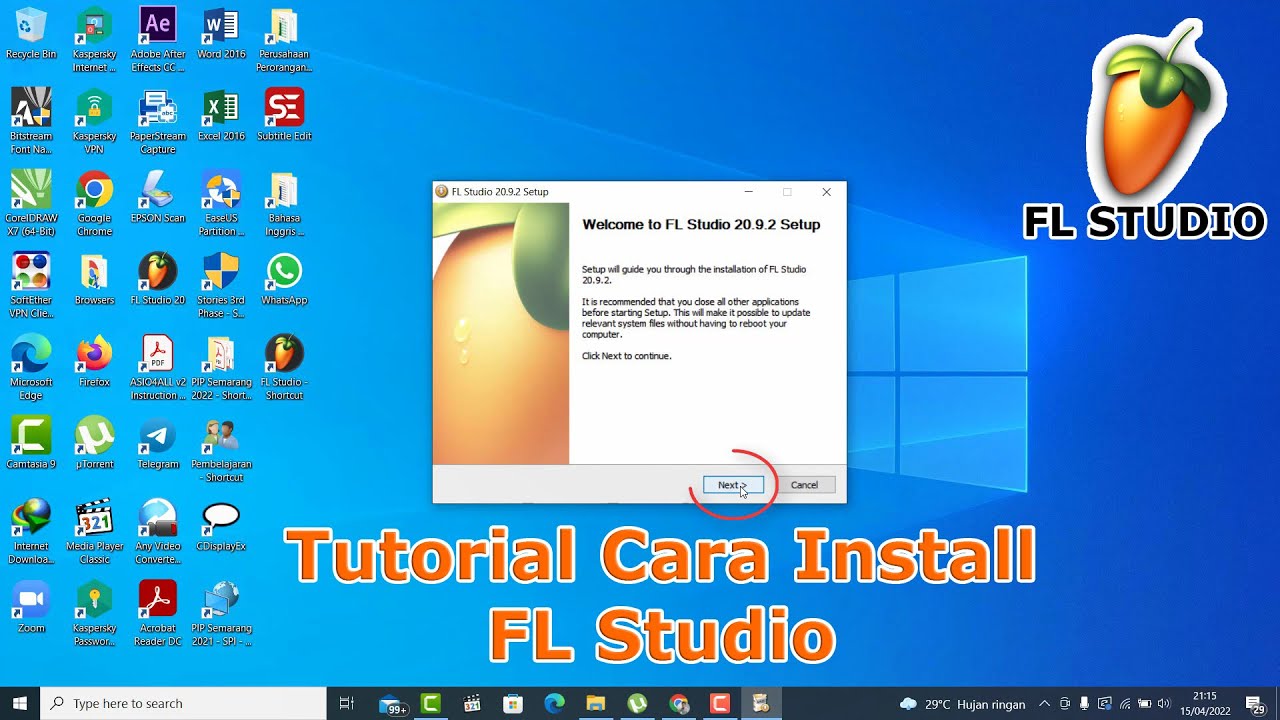
Task: Select Perusahaan Perorangan folder icon
Action: pos(284,40)
